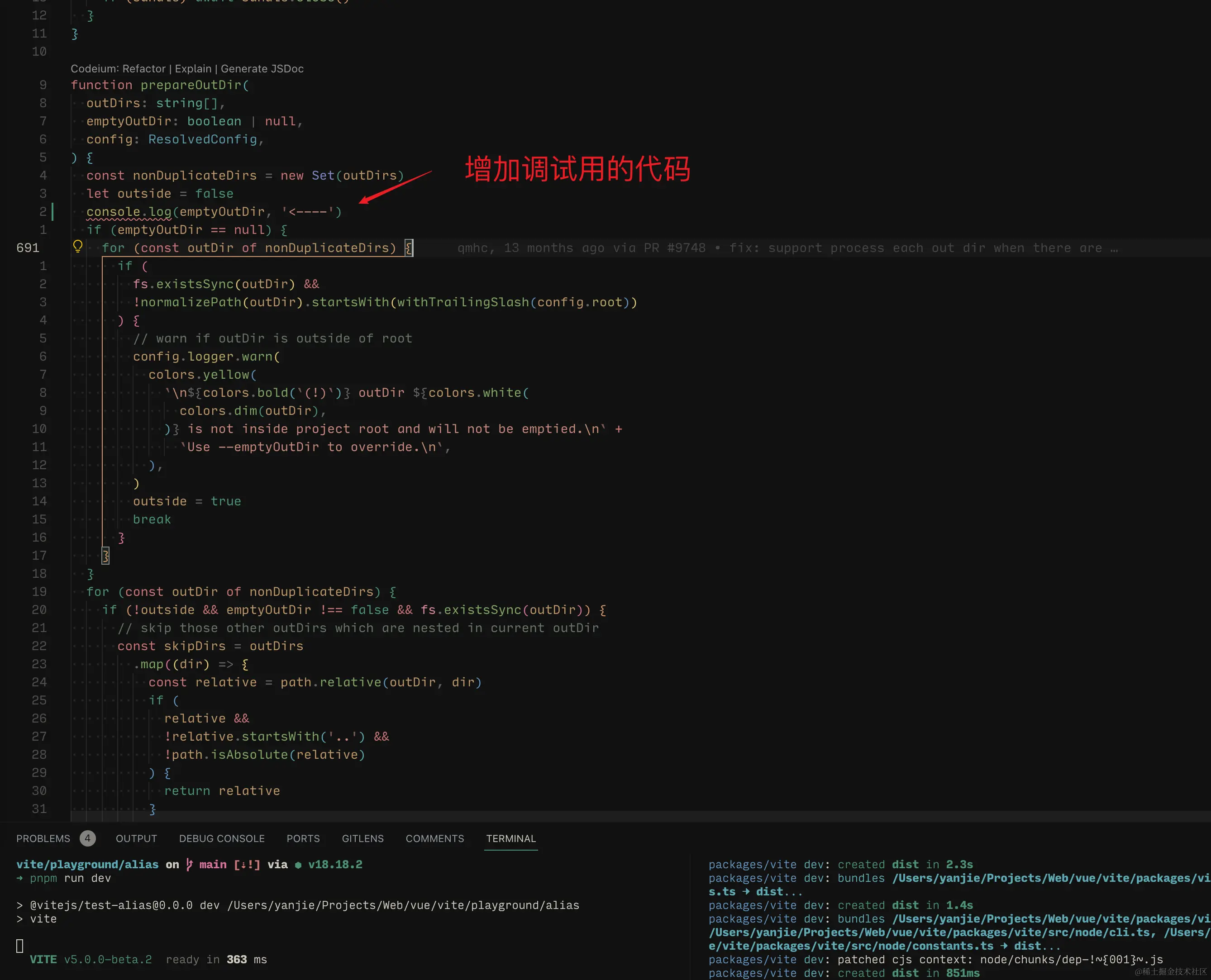
Task: Click the 'return relative' statement
Action: pyautogui.click(x=222, y=790)
